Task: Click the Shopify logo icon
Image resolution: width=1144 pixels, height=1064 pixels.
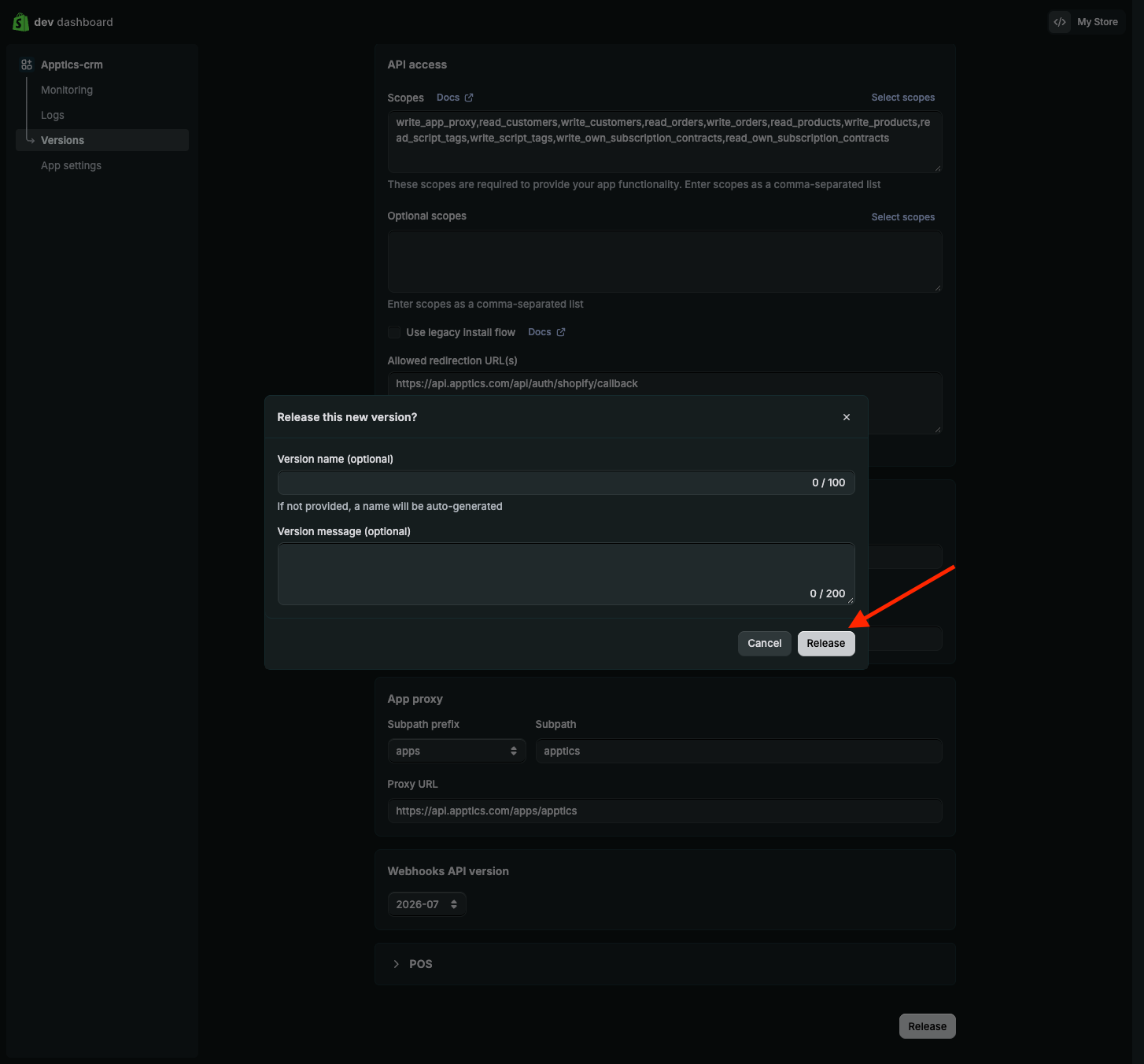Action: coord(21,22)
